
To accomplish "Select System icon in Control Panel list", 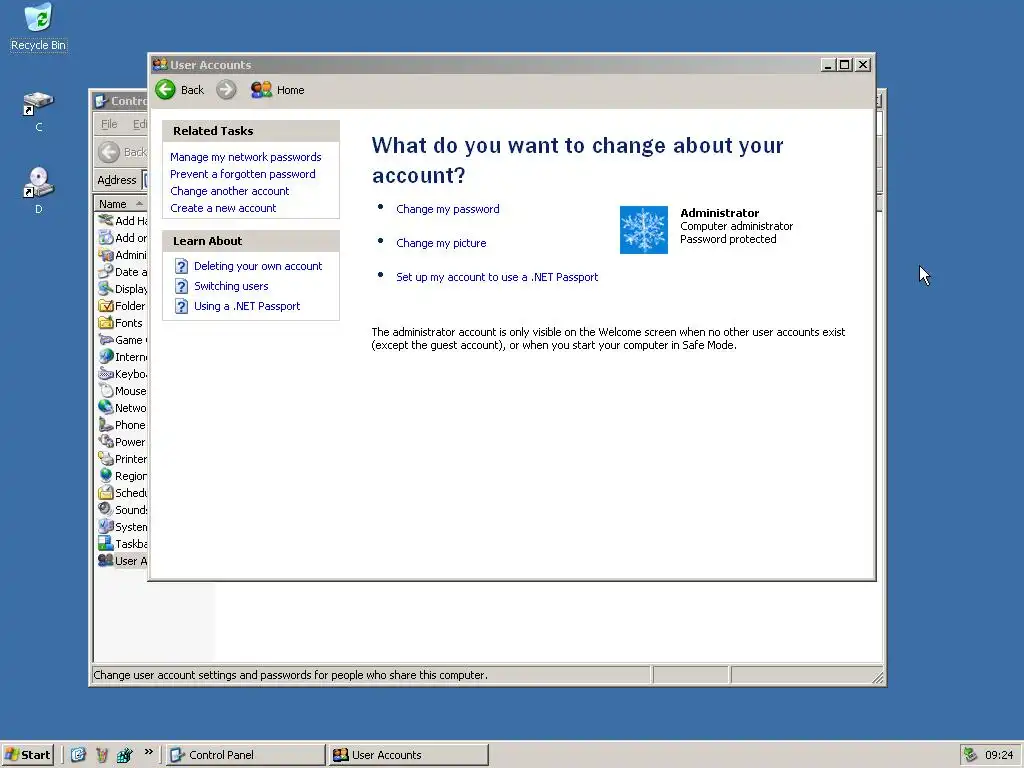I will pyautogui.click(x=106, y=526).
